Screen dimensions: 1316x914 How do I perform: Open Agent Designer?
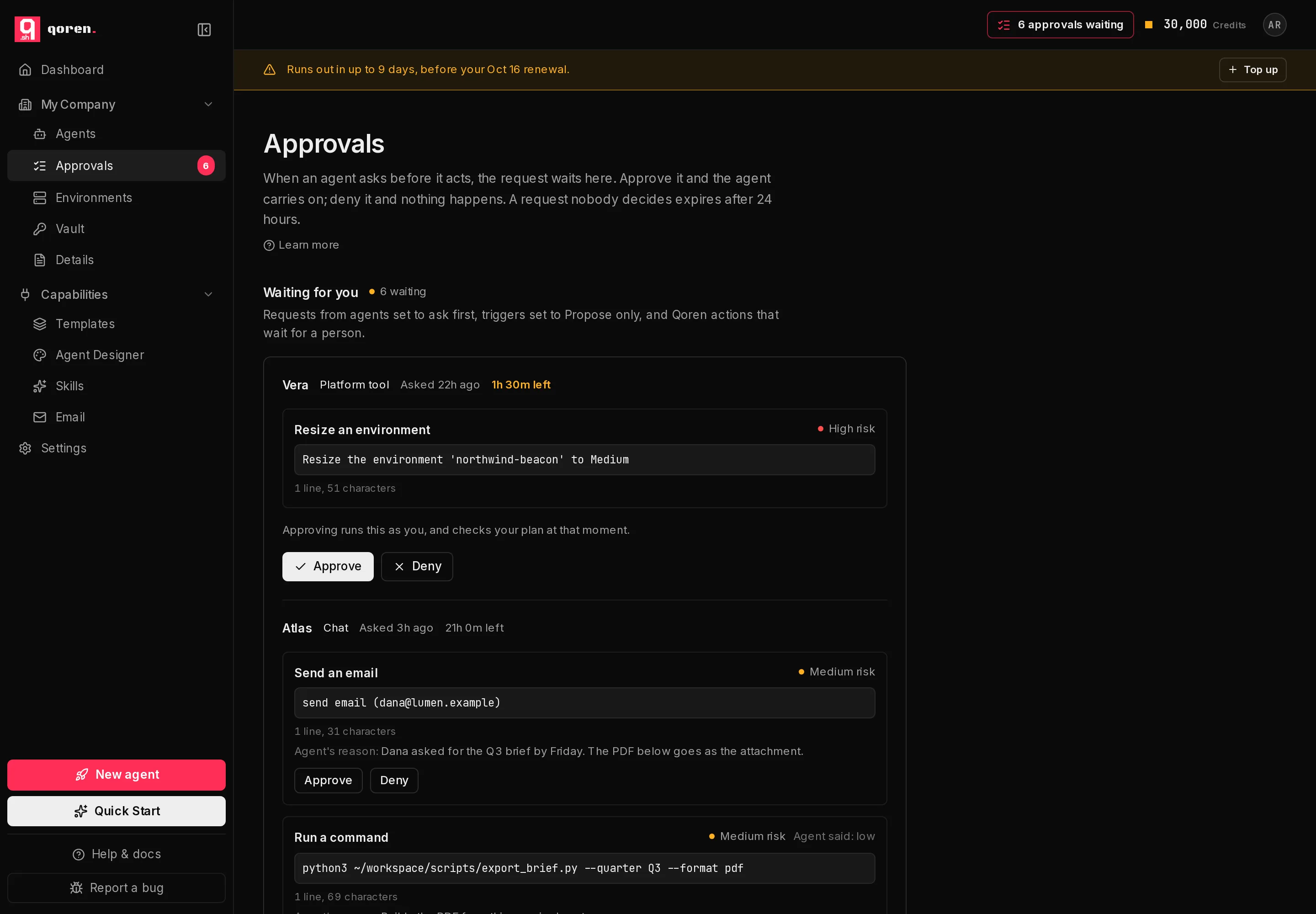(x=116, y=355)
